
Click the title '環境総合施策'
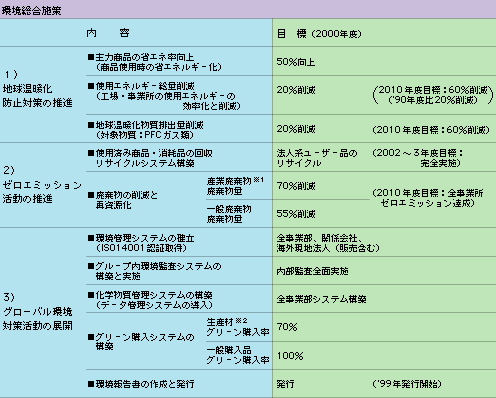click(31, 10)
